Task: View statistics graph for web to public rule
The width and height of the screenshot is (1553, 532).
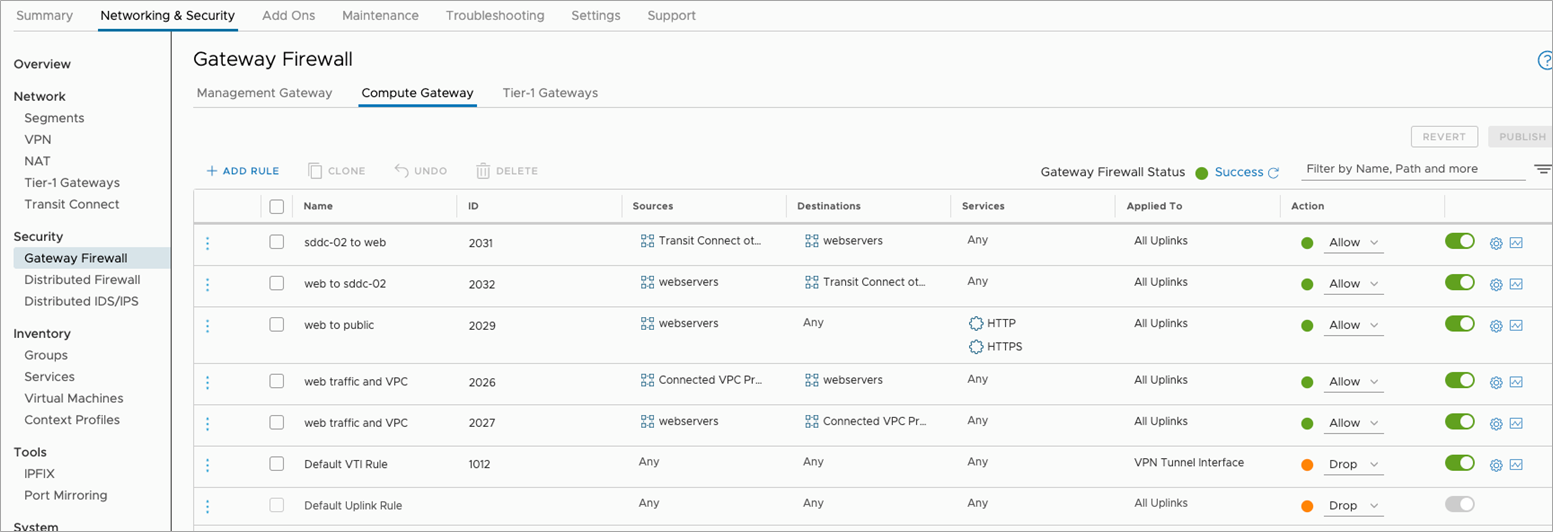Action: tap(1516, 325)
